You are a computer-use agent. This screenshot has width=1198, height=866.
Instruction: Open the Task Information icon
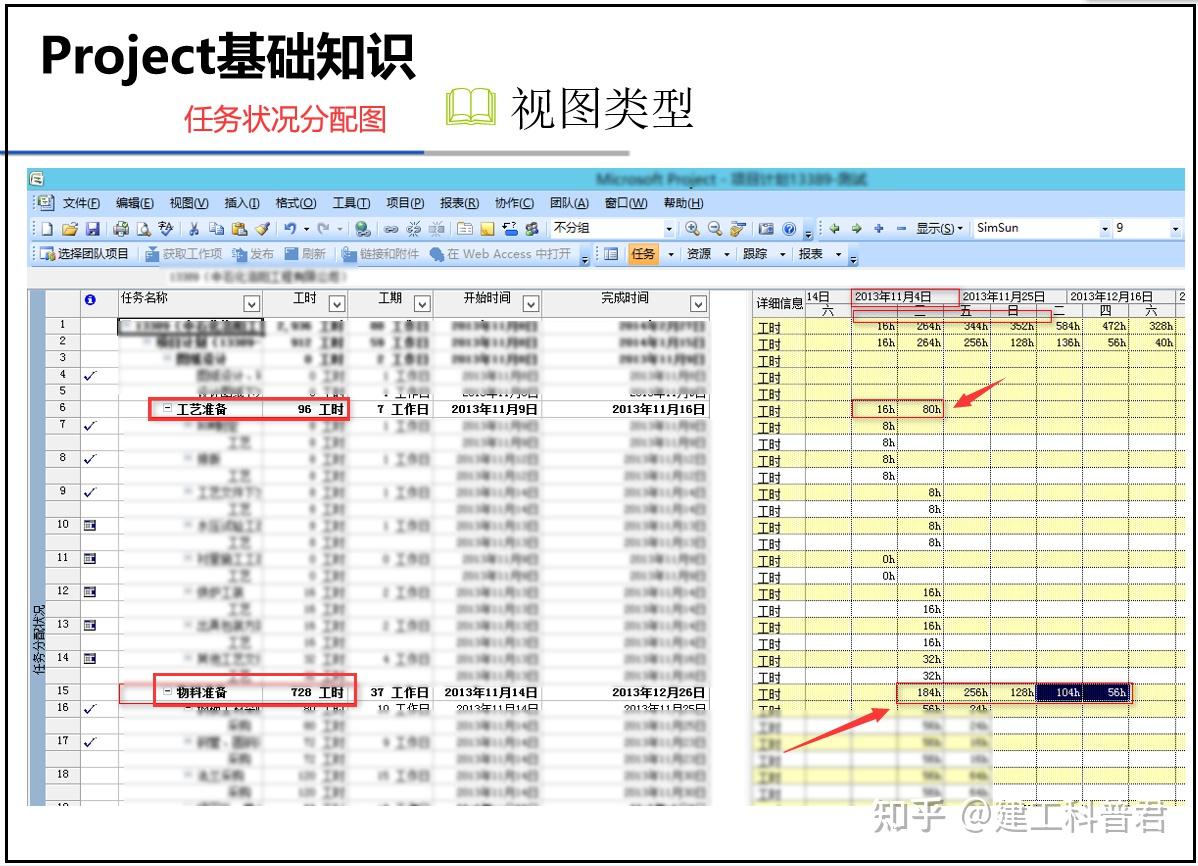[465, 229]
